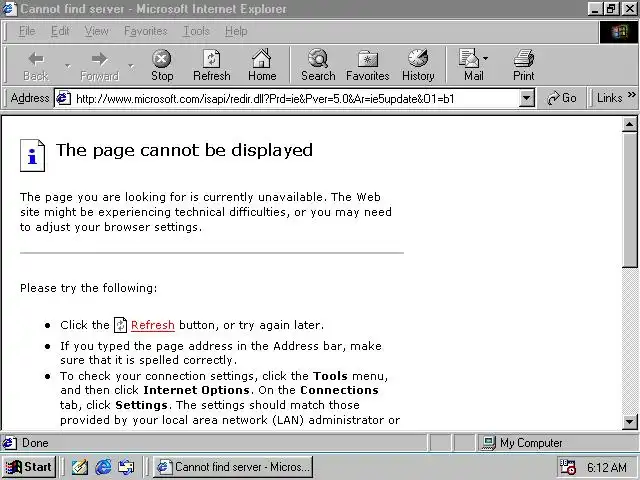640x480 pixels.
Task: Minimize the Internet Explorer window
Action: pos(595,9)
